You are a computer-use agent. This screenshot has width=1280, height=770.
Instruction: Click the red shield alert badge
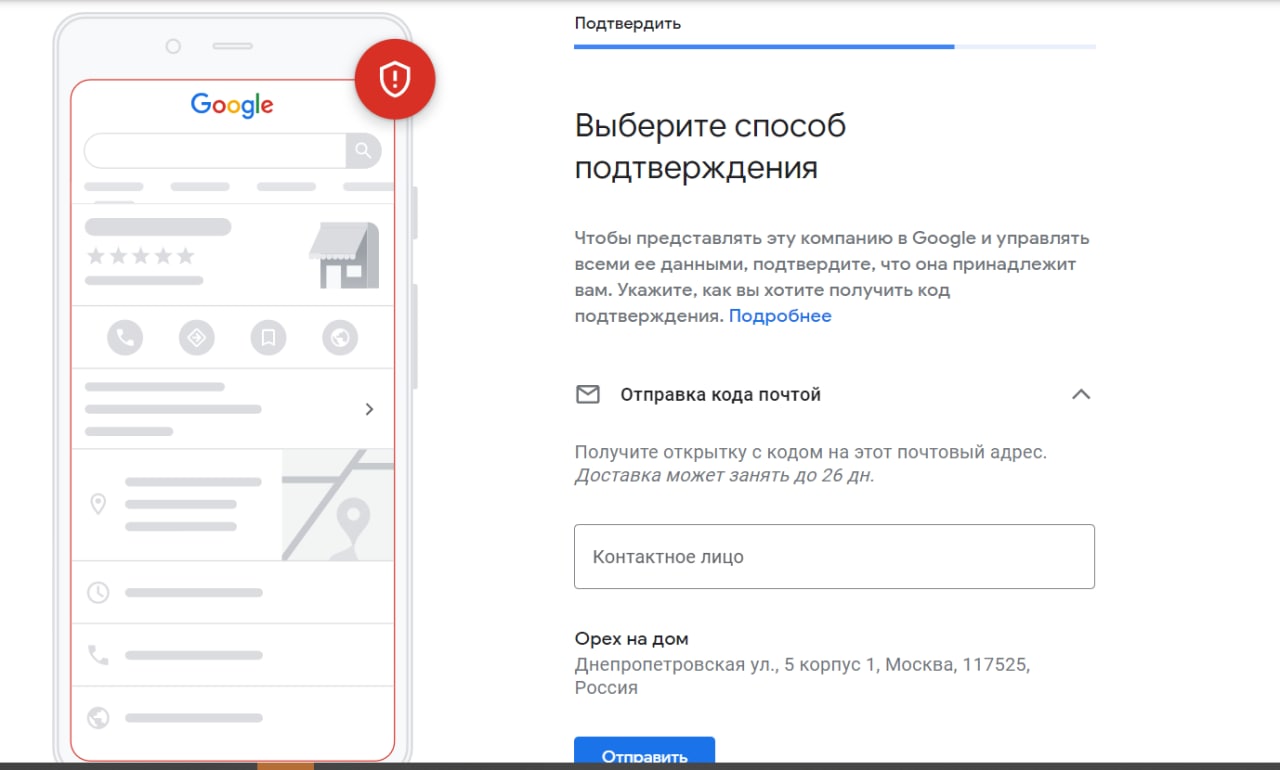pos(395,79)
